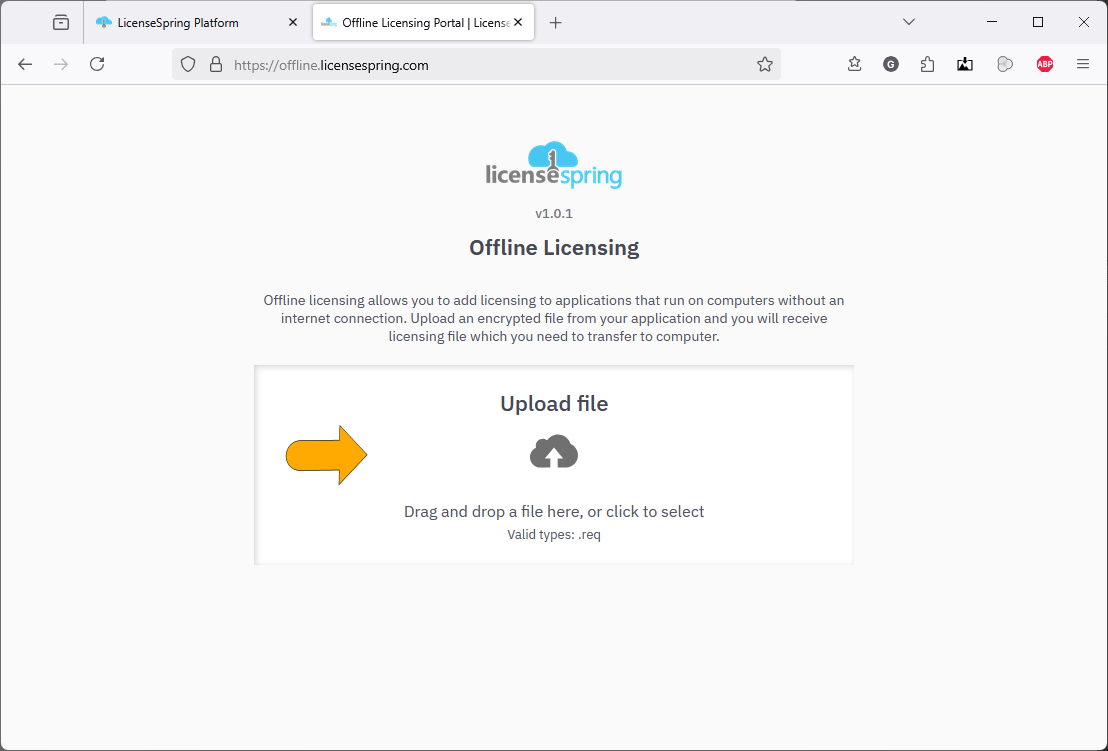Image resolution: width=1108 pixels, height=751 pixels.
Task: Maximize the browser window
Action: 1037,22
